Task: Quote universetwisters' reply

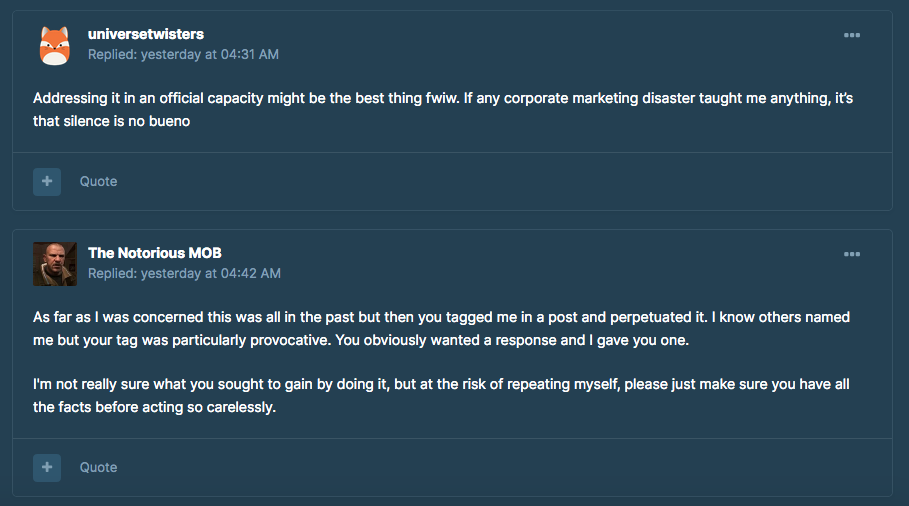Action: pos(99,181)
